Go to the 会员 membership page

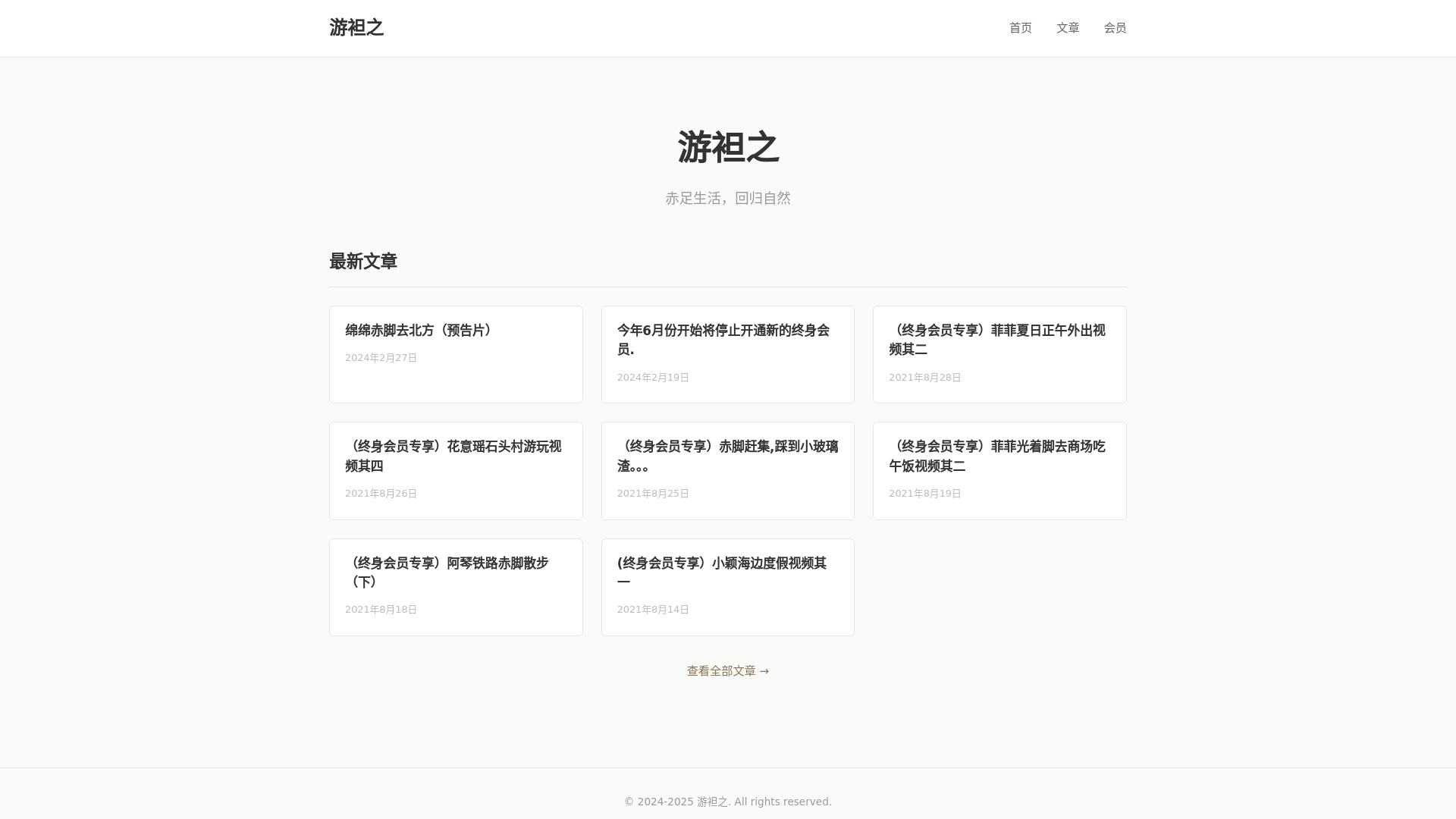point(1115,28)
